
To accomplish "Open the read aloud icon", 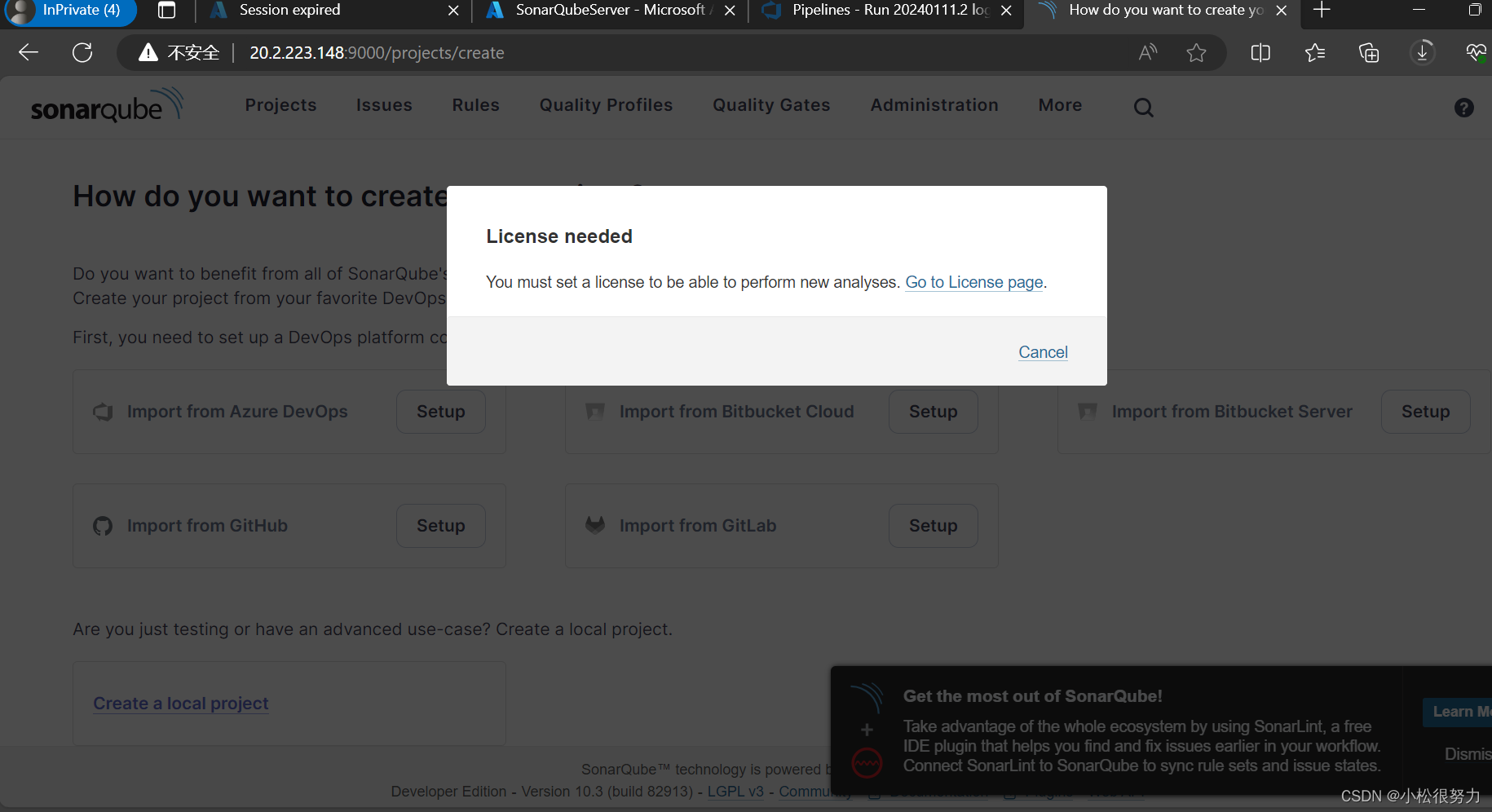I will [1148, 53].
